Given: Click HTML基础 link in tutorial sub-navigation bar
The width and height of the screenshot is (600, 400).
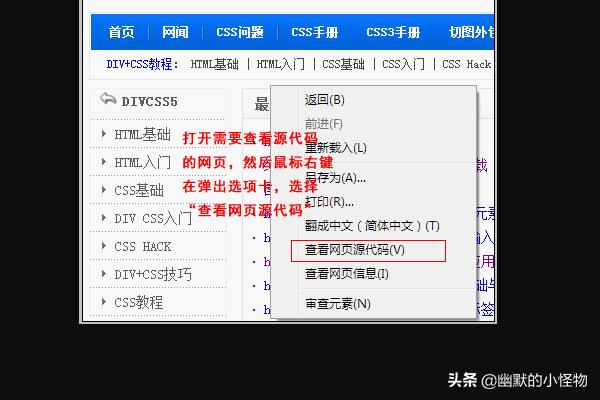Looking at the screenshot, I should pos(215,64).
